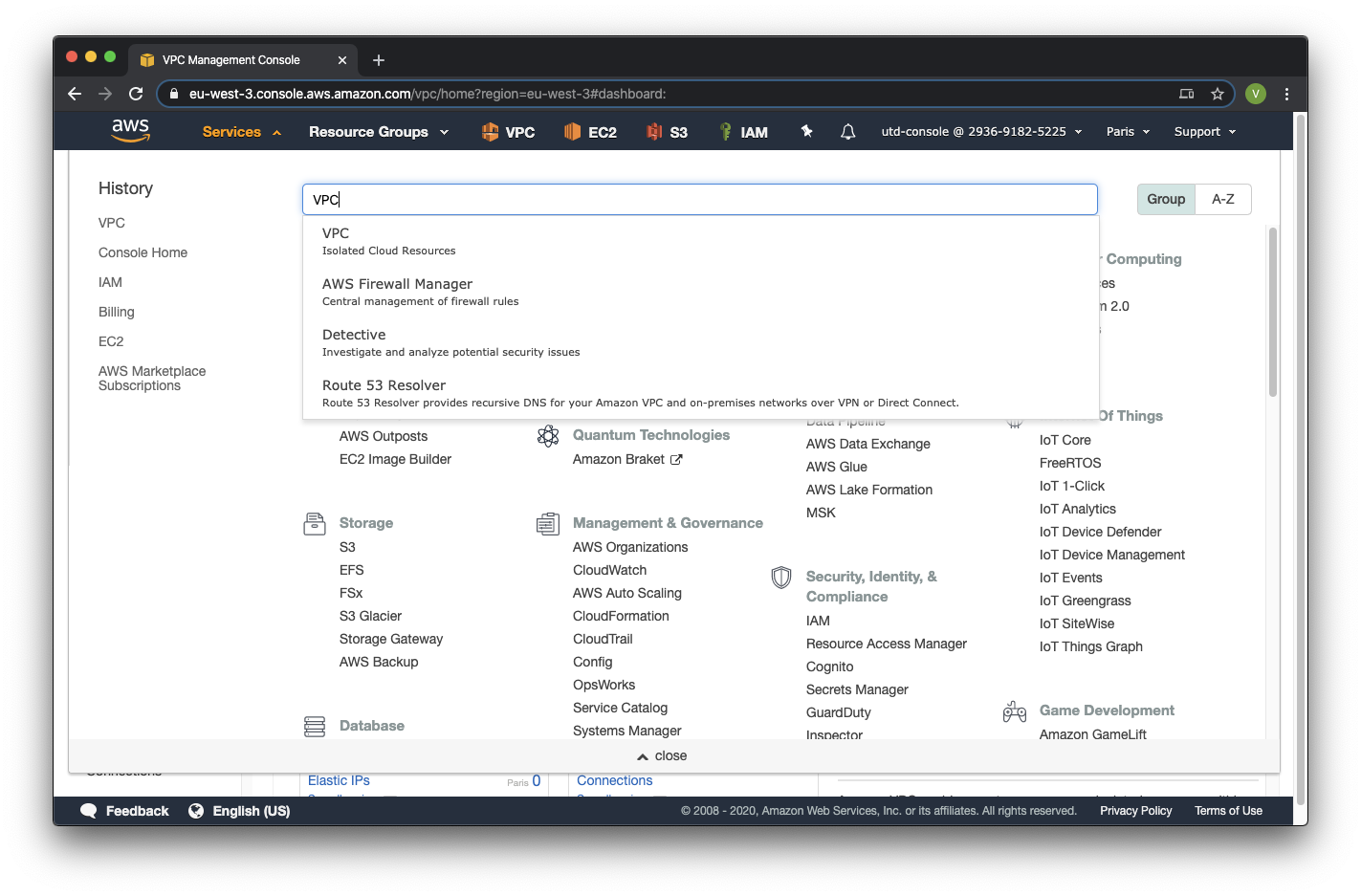Open the Chrome profile avatar
Viewport: 1361px width, 896px height.
coord(1256,94)
